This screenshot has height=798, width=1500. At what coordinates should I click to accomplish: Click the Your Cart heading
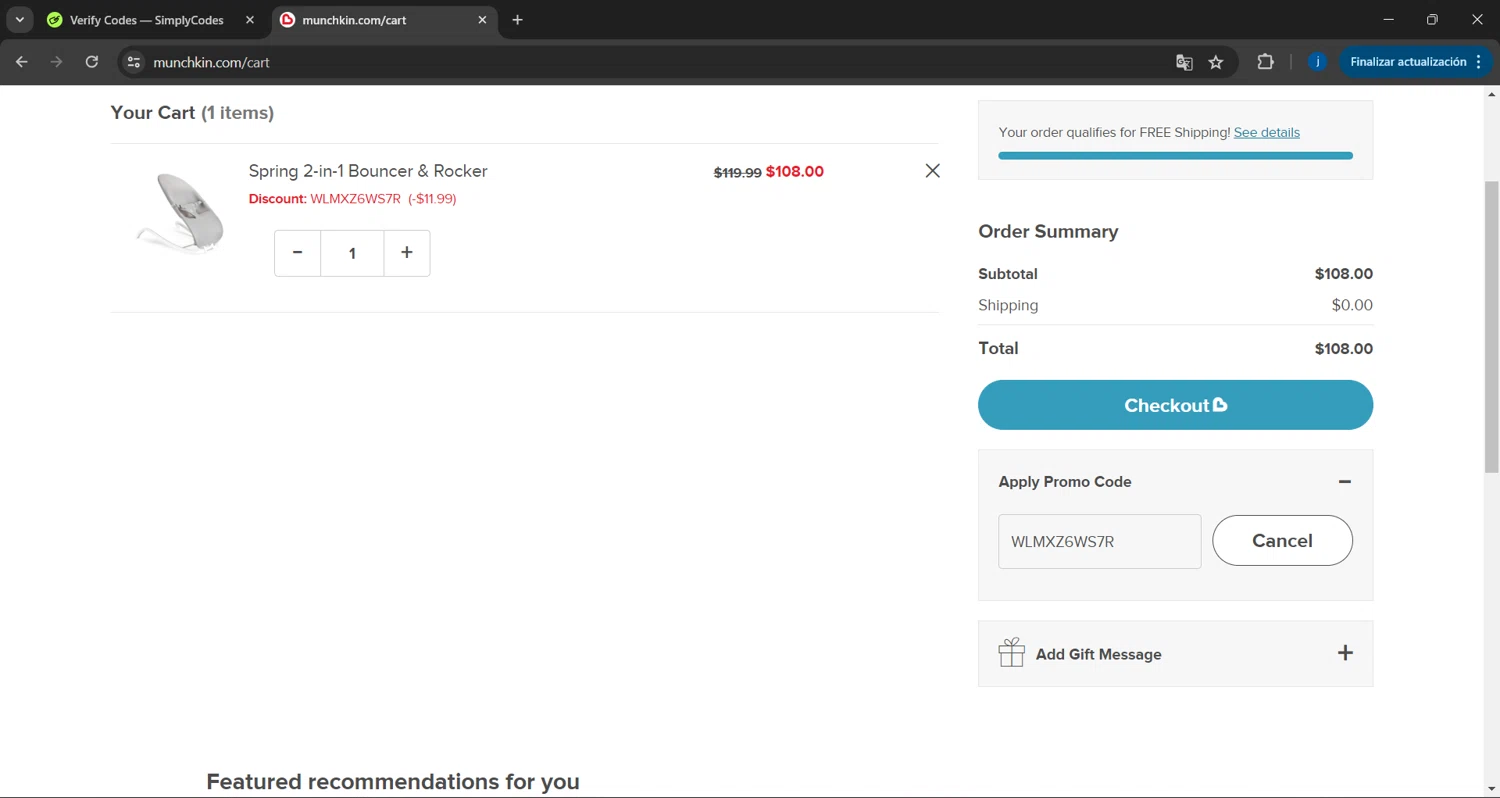click(192, 113)
